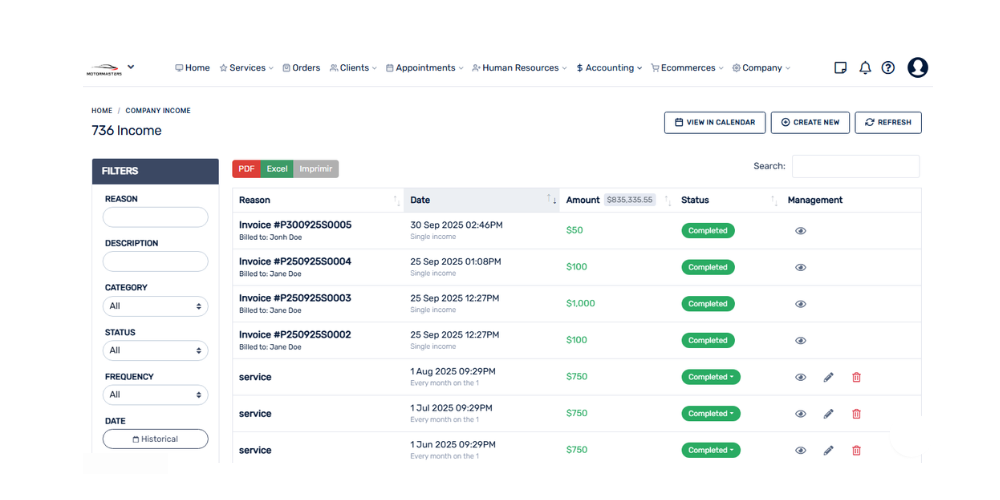Viewport: 1000px width, 500px height.
Task: Open Completed status dropdown for 1 Aug service
Action: point(710,377)
